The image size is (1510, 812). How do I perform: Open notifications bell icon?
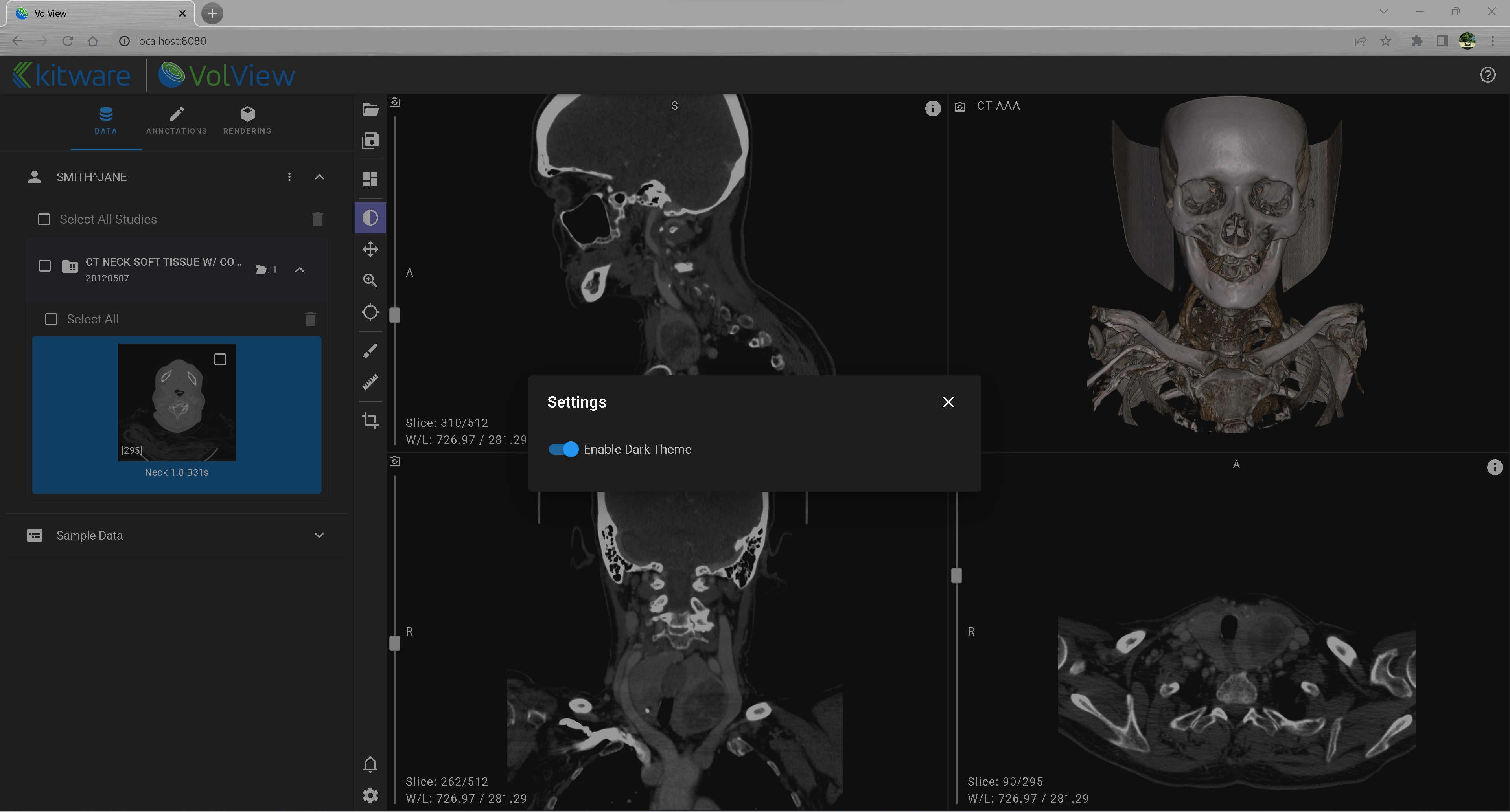[370, 764]
